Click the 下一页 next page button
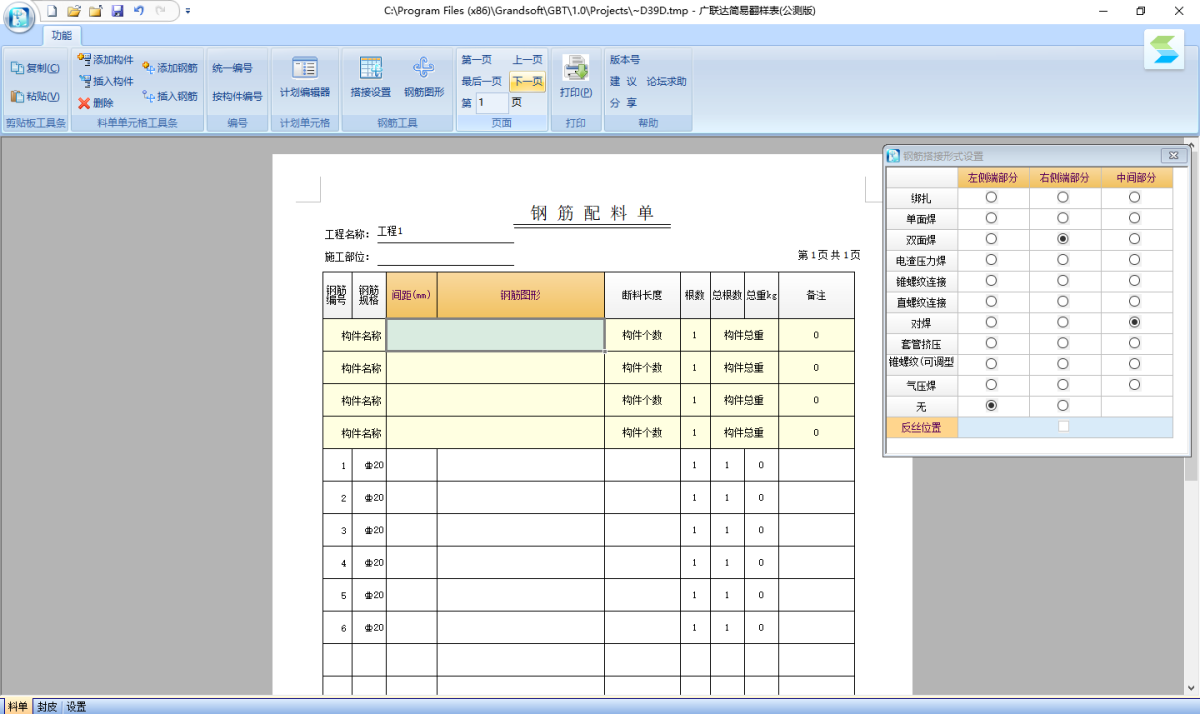This screenshot has width=1200, height=714. click(527, 81)
